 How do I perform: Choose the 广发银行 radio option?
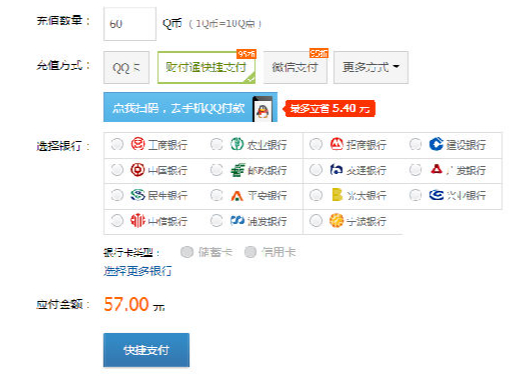coord(415,170)
